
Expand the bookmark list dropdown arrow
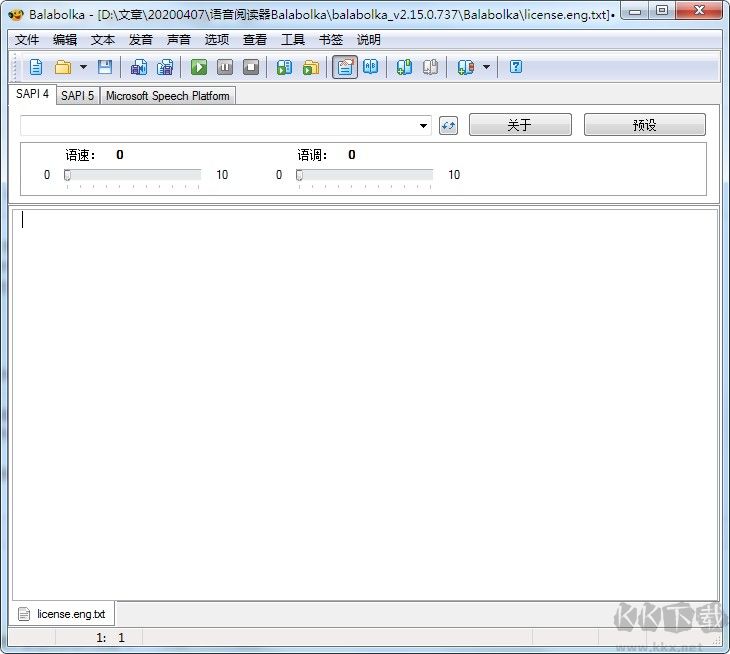[x=487, y=67]
